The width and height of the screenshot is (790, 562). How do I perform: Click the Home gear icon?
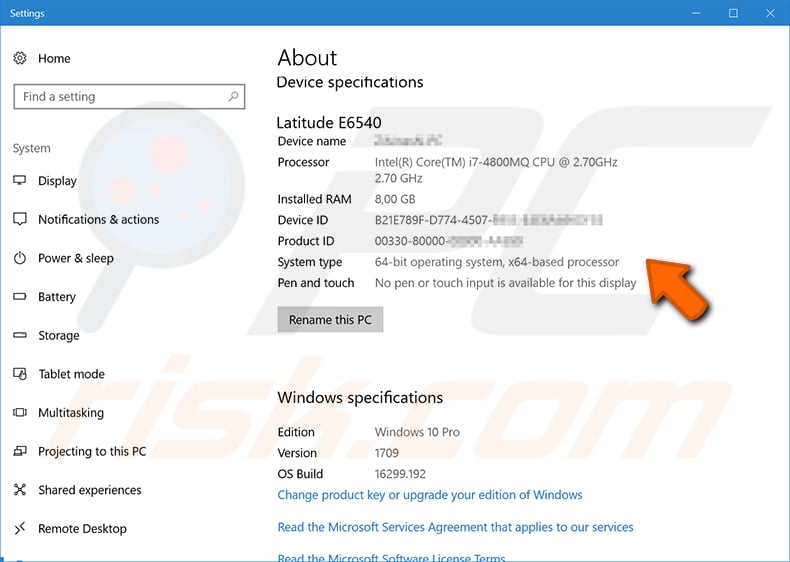pos(20,59)
